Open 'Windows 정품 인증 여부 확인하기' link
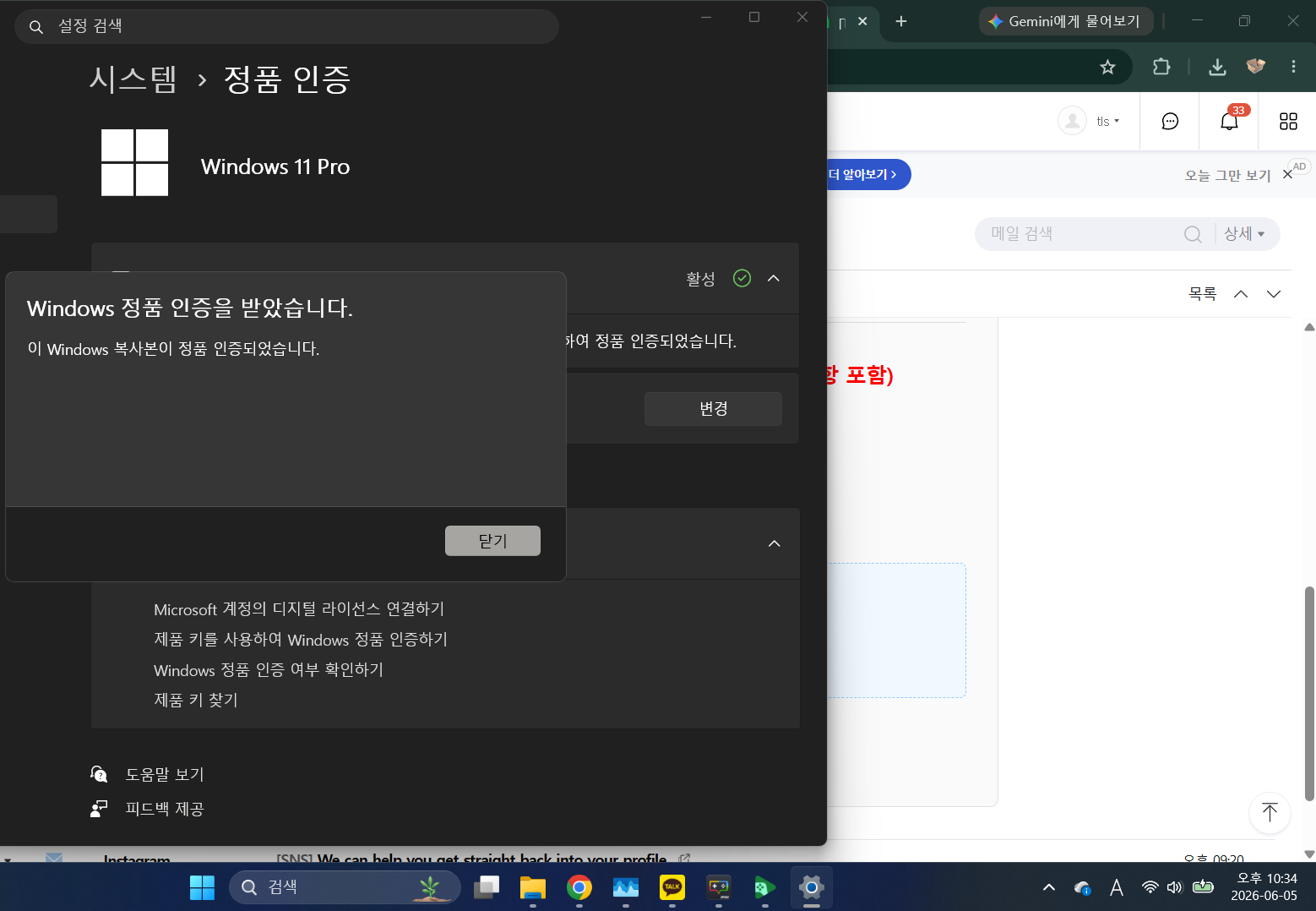Viewport: 1316px width, 911px height. point(269,670)
